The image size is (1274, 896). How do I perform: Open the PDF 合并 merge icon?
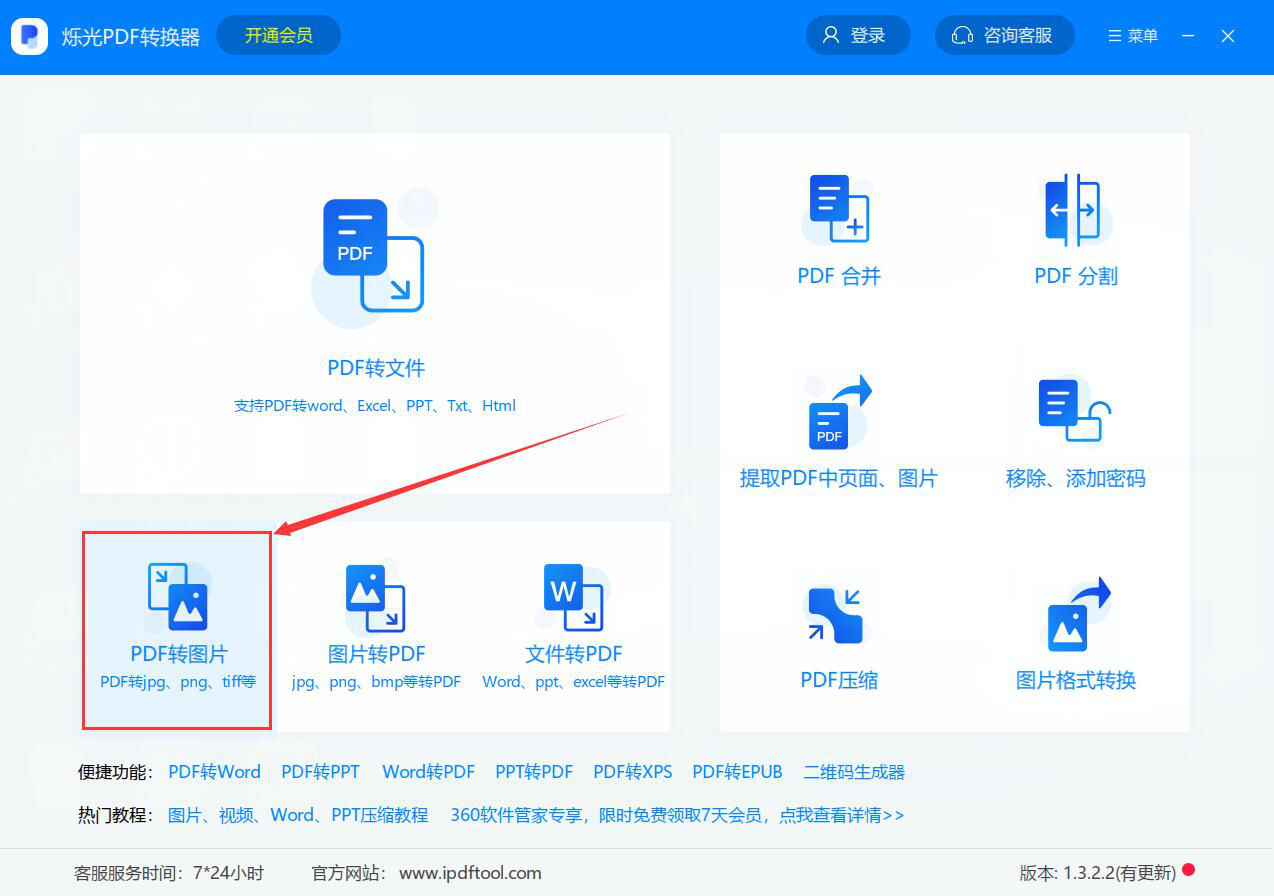coord(839,209)
